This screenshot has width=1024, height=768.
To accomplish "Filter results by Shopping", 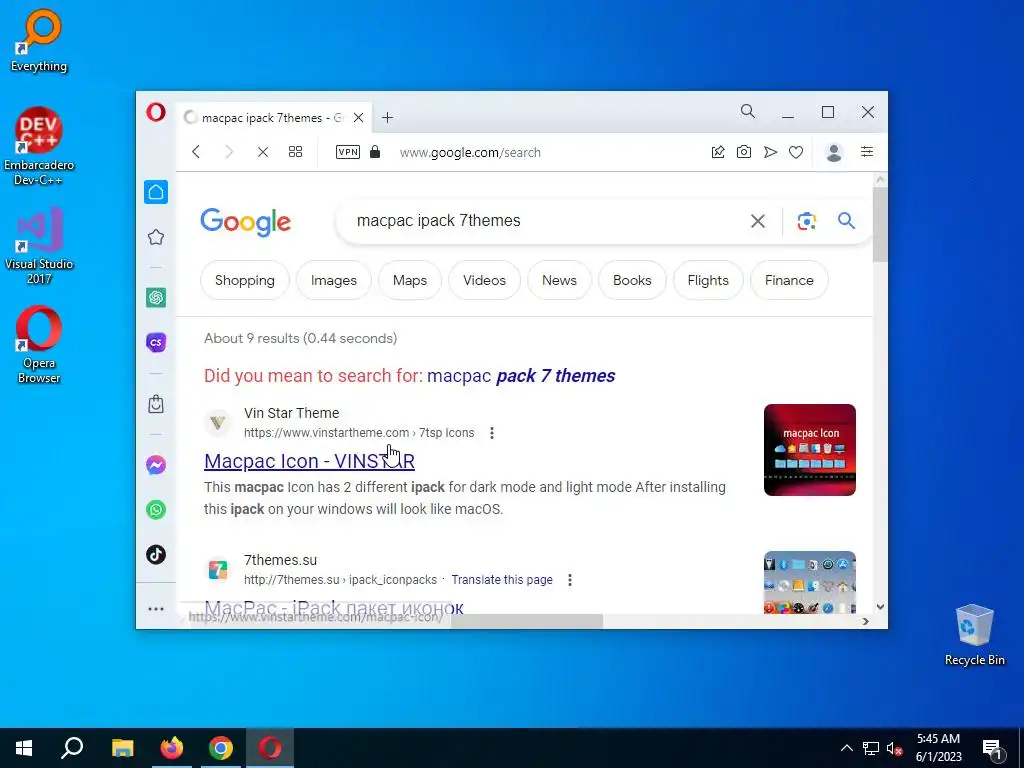I will (x=245, y=280).
